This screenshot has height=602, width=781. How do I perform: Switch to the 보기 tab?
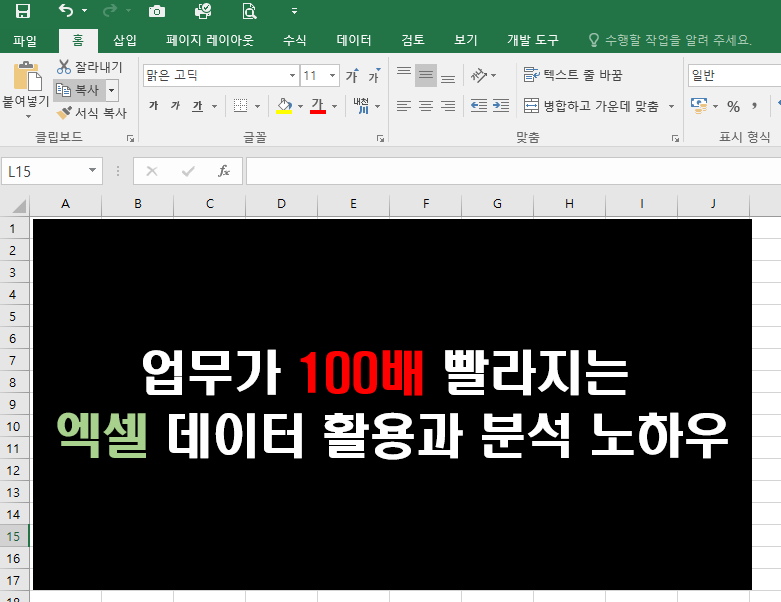point(466,40)
